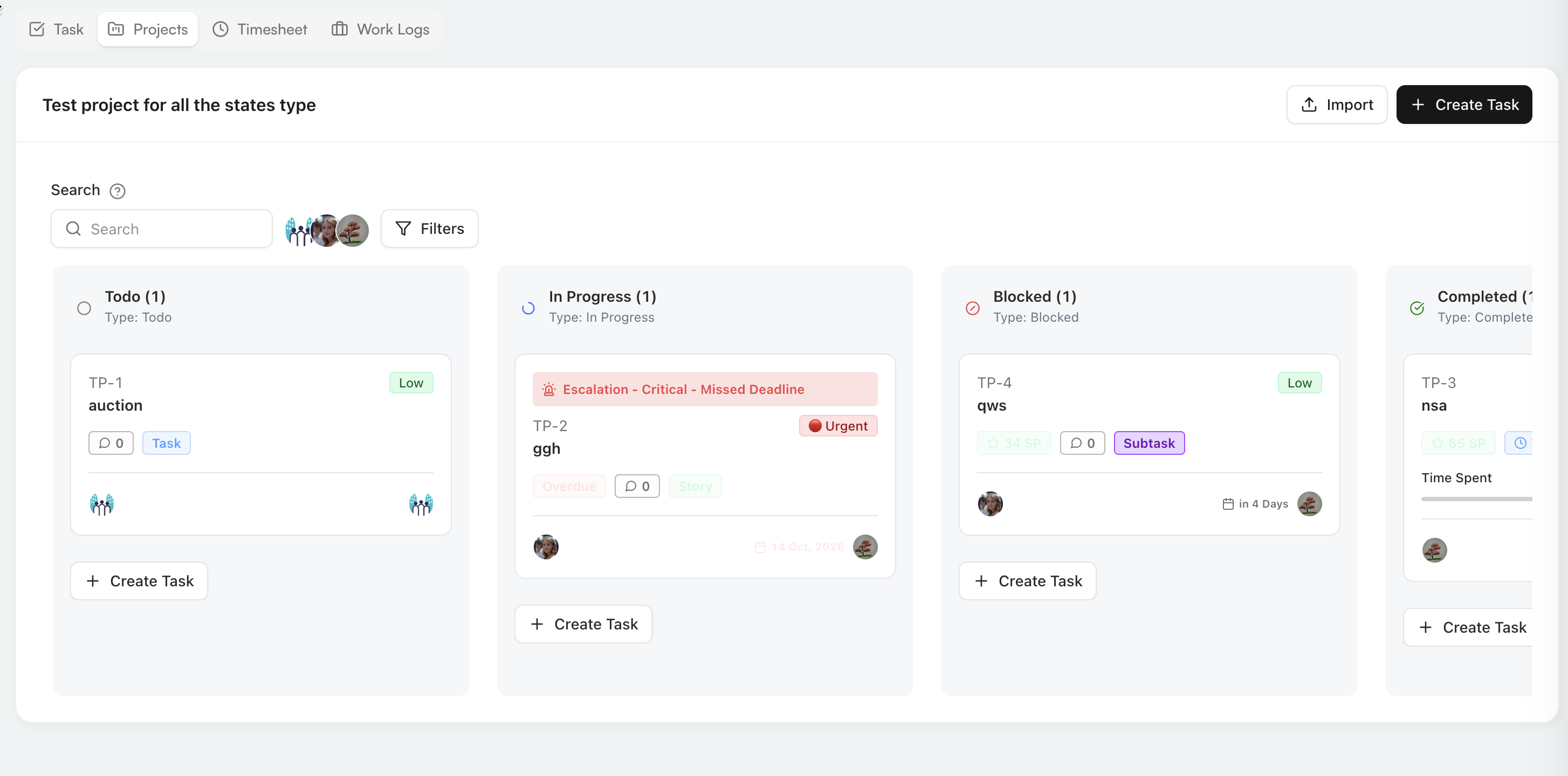
Task: Click the Escalation Critical Missed Deadline banner
Action: pyautogui.click(x=705, y=389)
